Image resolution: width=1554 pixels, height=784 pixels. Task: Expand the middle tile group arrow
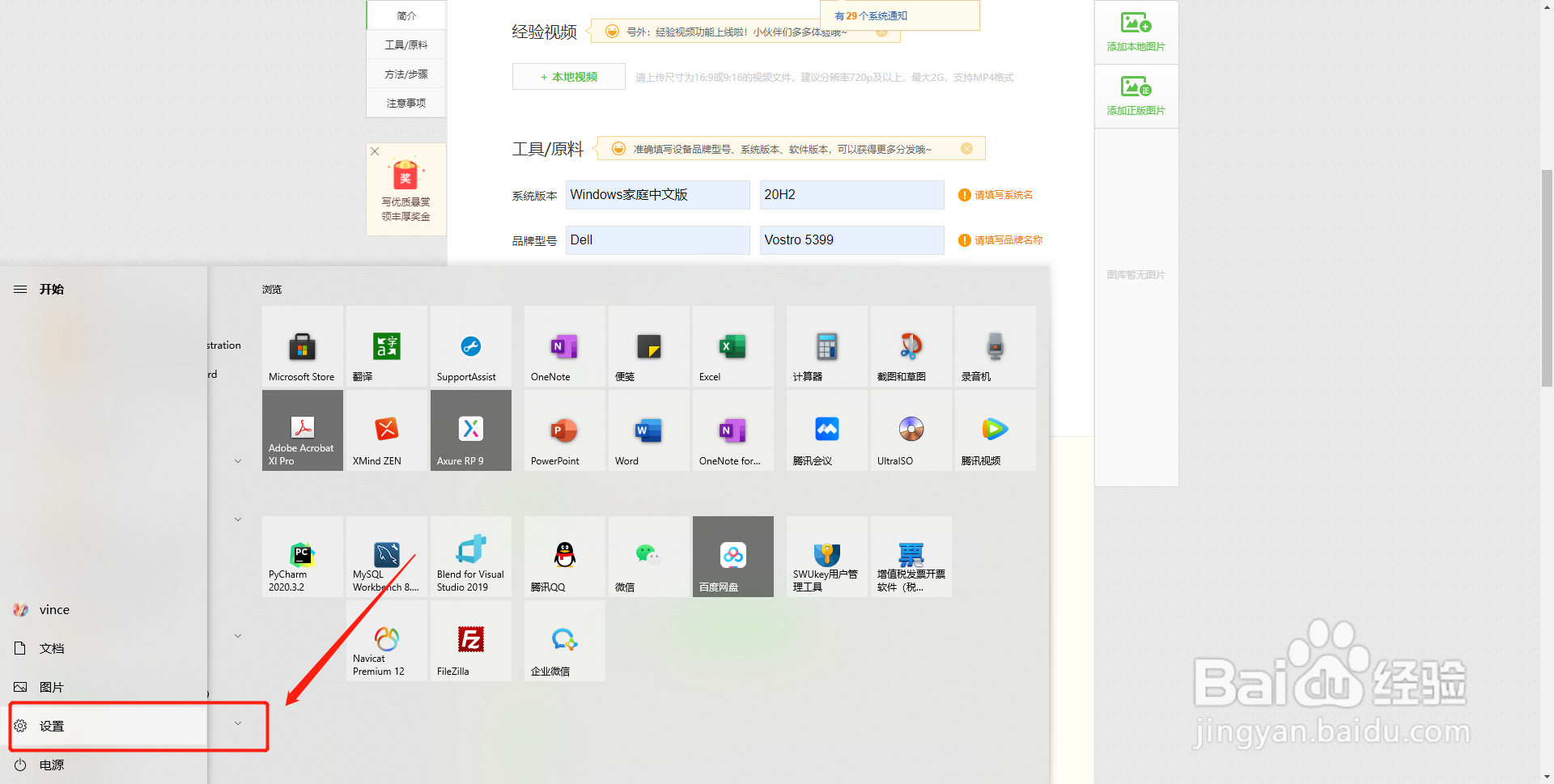click(237, 519)
